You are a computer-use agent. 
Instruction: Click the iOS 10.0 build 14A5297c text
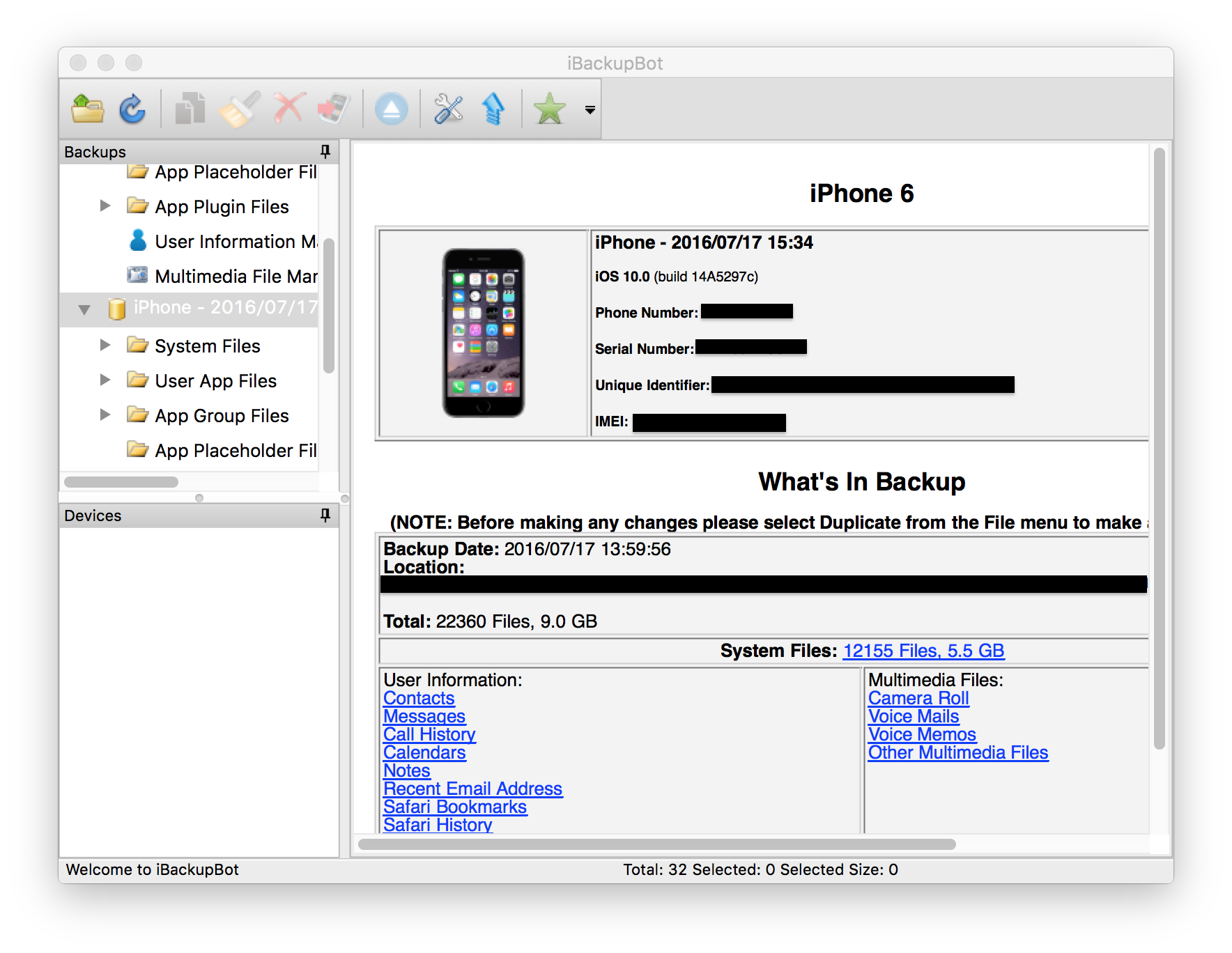click(677, 277)
